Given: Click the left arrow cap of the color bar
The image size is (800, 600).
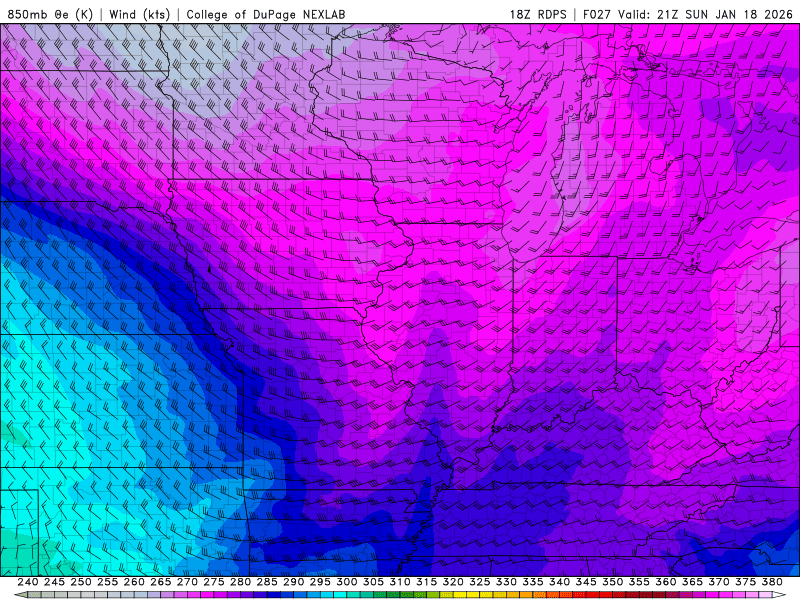Looking at the screenshot, I should (20, 595).
